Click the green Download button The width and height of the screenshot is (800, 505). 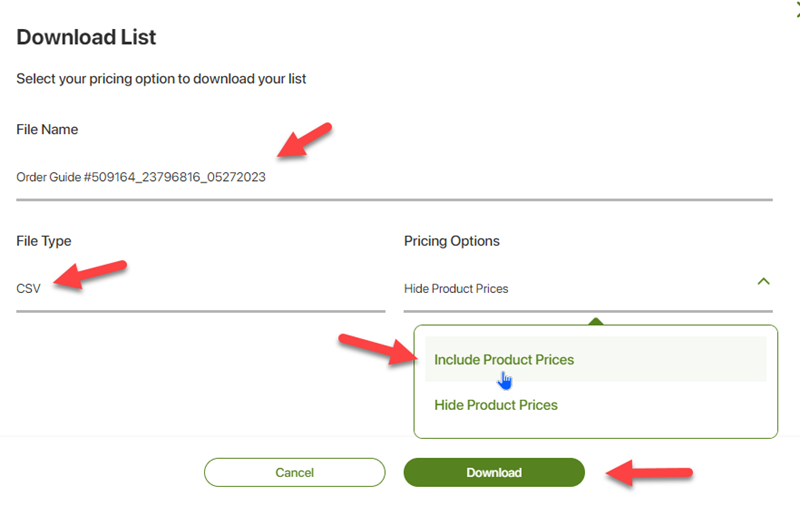pos(494,472)
